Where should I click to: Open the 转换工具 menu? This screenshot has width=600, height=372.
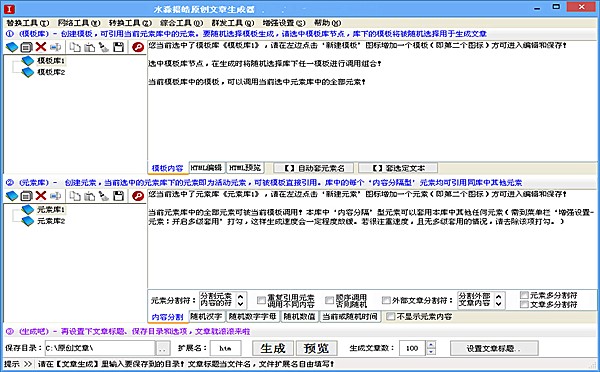(x=130, y=23)
